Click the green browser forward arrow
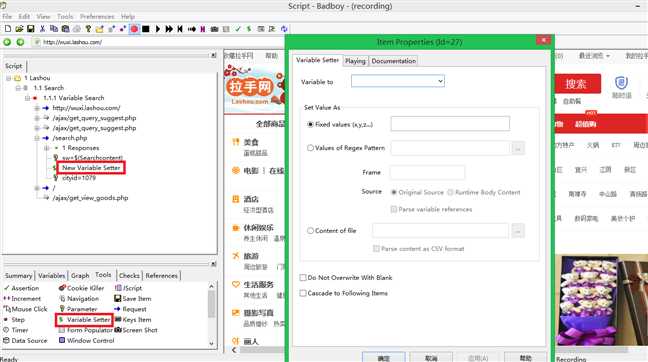The image size is (648, 362). tap(20, 42)
